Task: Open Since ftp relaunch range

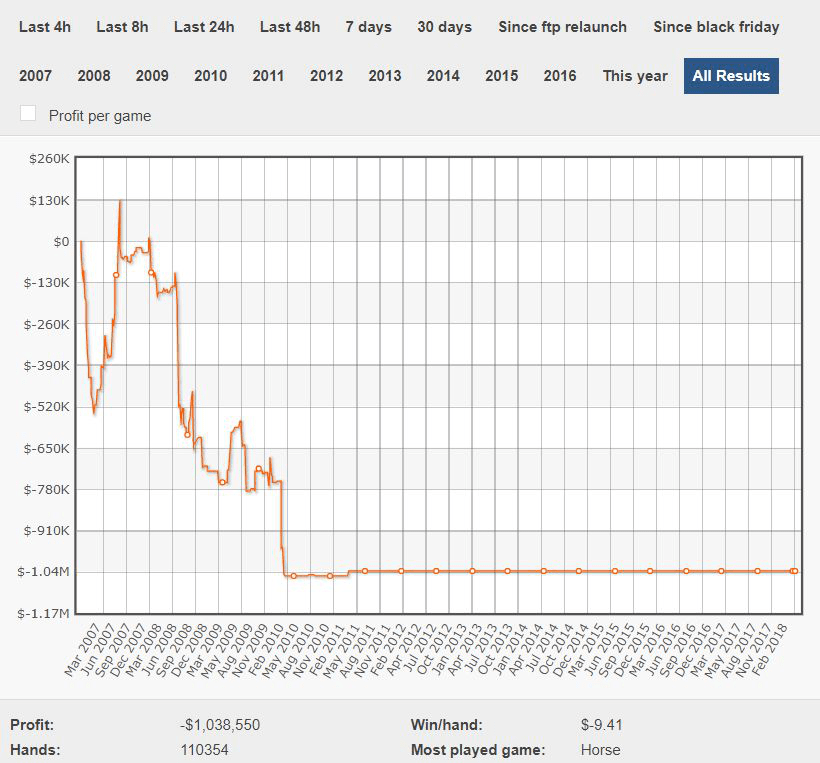Action: point(563,27)
